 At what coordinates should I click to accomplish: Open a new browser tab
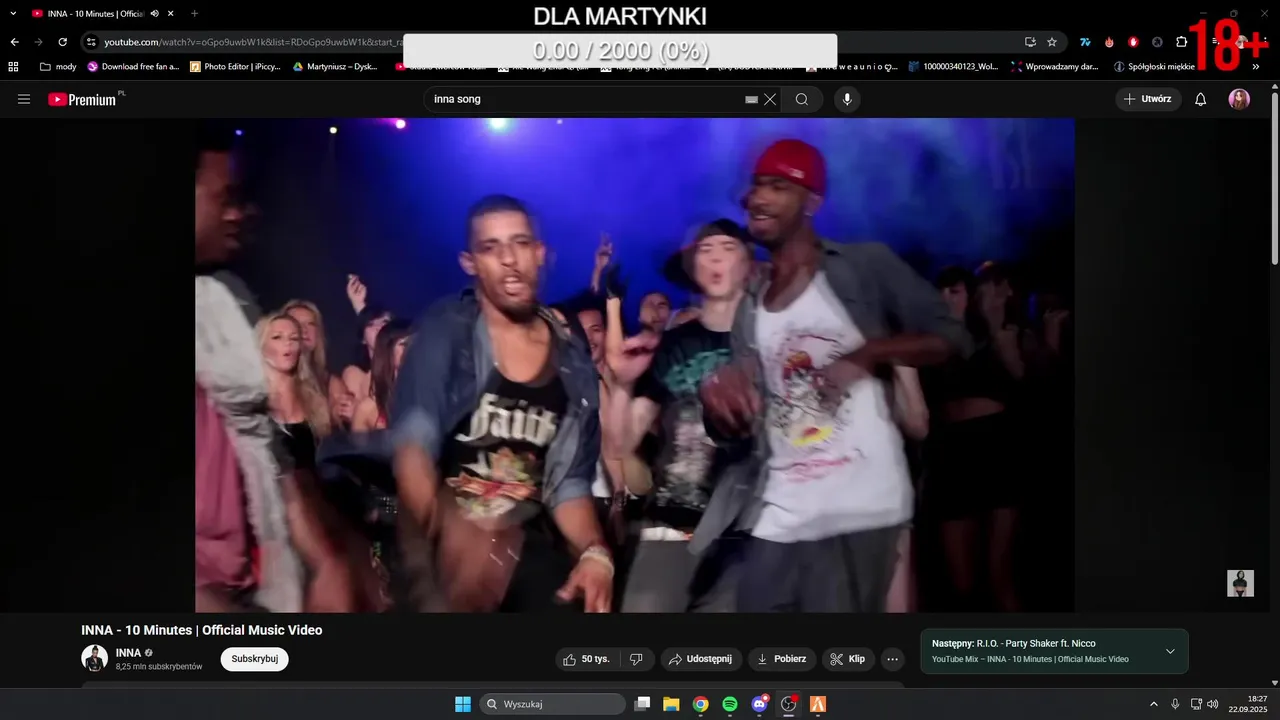pos(194,14)
